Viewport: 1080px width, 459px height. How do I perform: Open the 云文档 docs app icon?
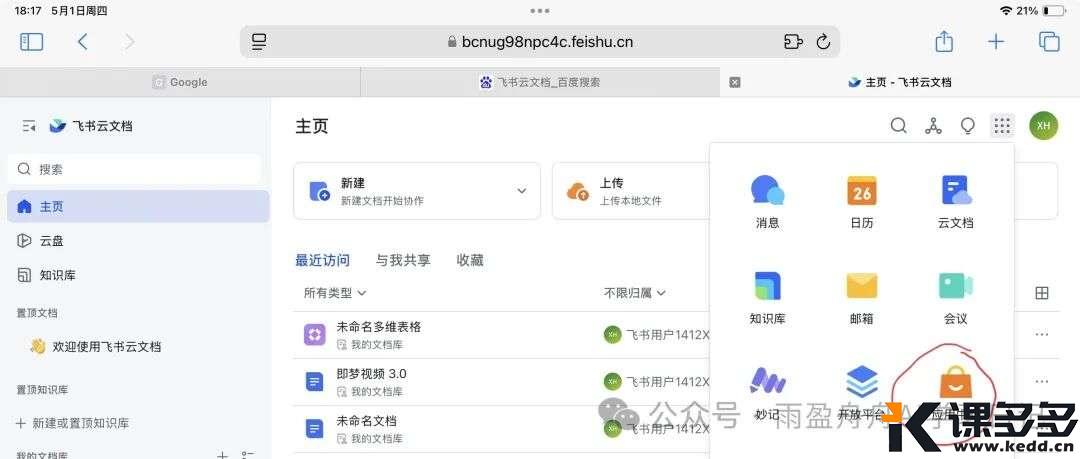point(955,191)
